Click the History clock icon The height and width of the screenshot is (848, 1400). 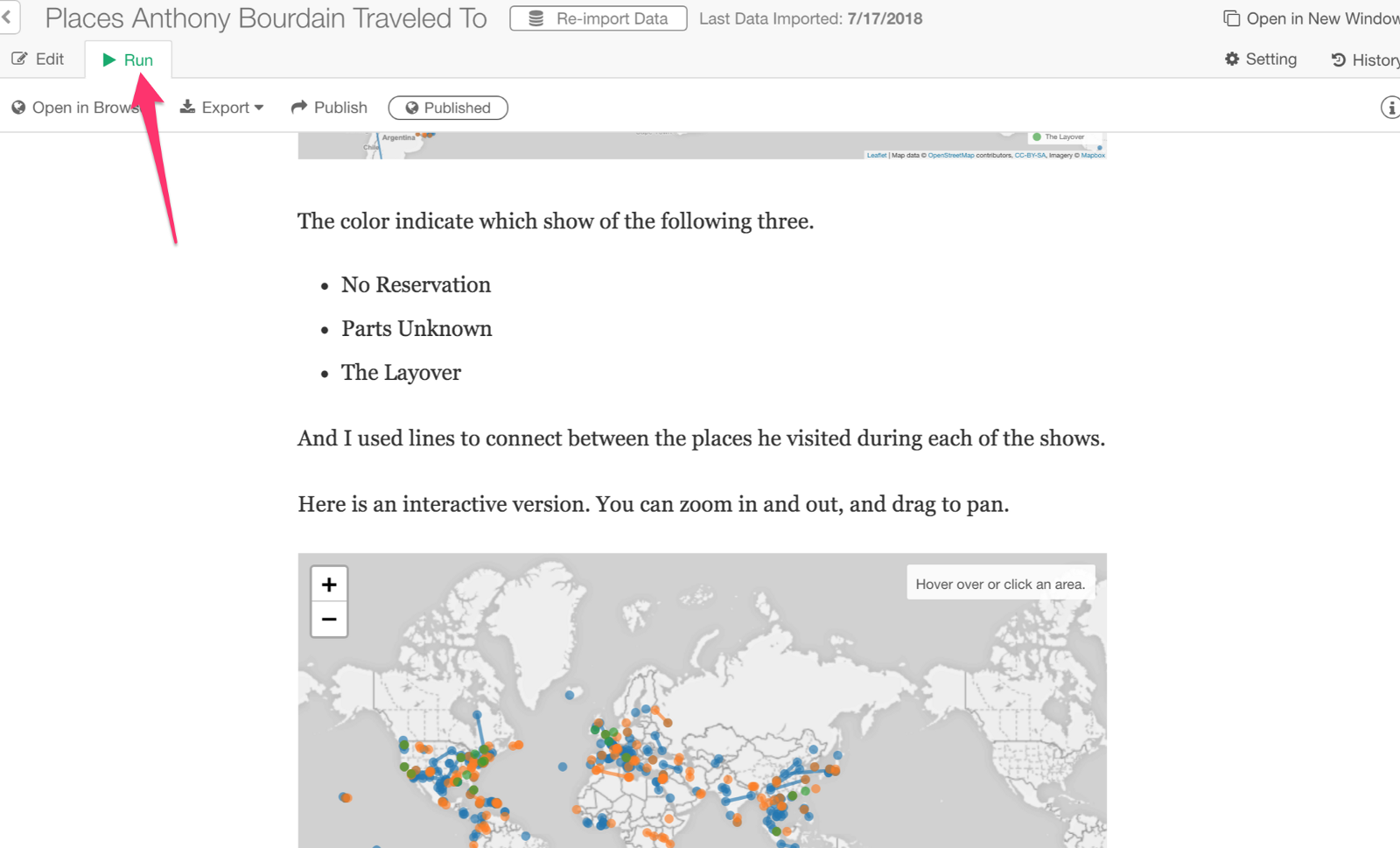pos(1338,60)
